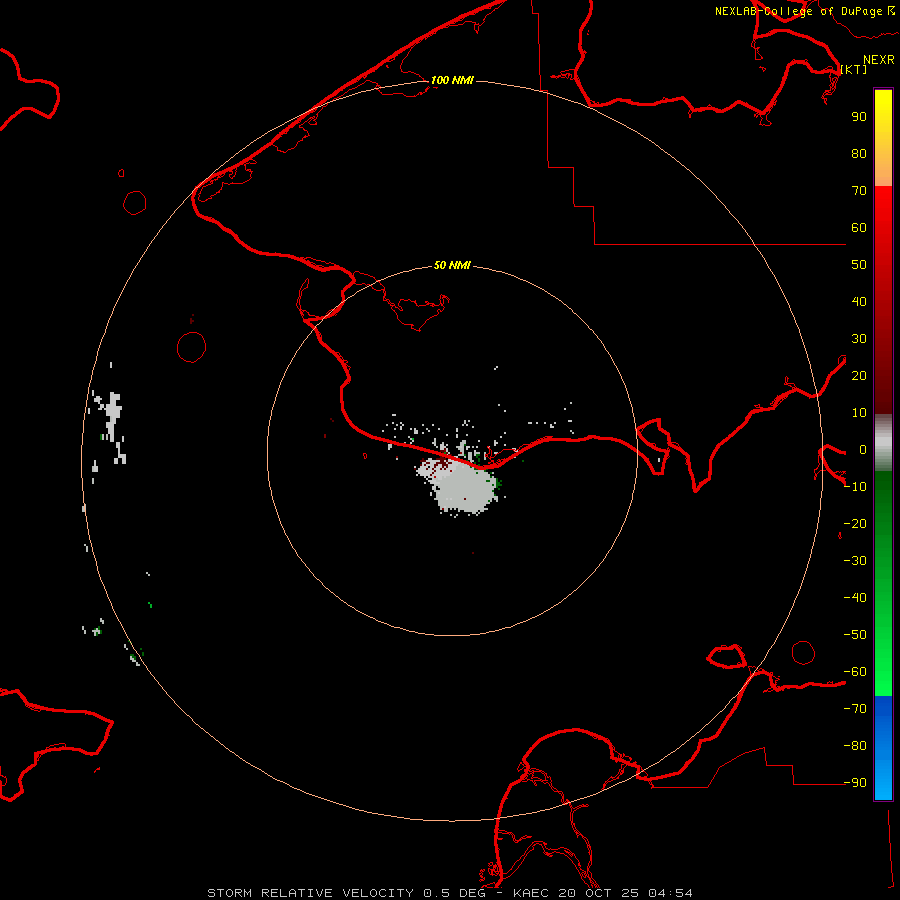Click the NEXLAB-College of DuPage credit text

804,11
